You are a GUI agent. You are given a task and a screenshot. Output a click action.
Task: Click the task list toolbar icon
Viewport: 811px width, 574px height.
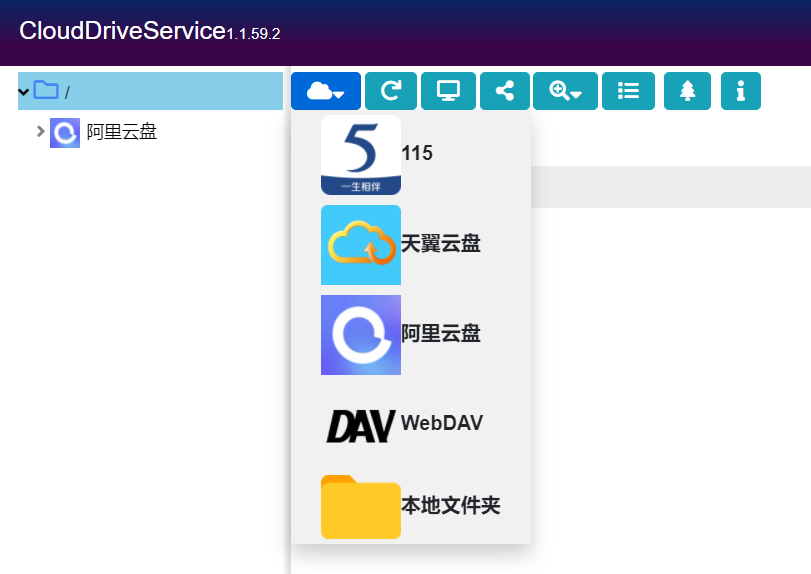point(628,91)
